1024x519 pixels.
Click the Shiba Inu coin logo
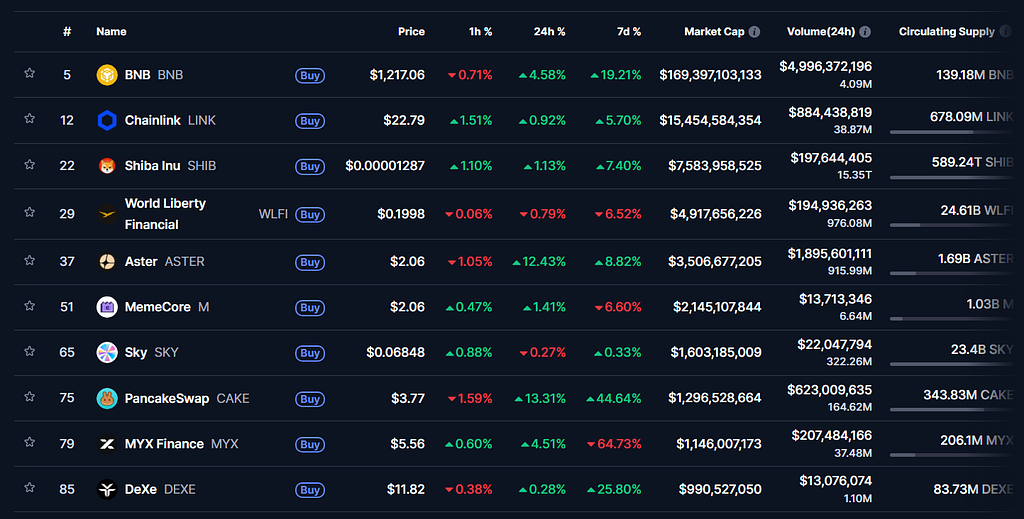pyautogui.click(x=107, y=166)
